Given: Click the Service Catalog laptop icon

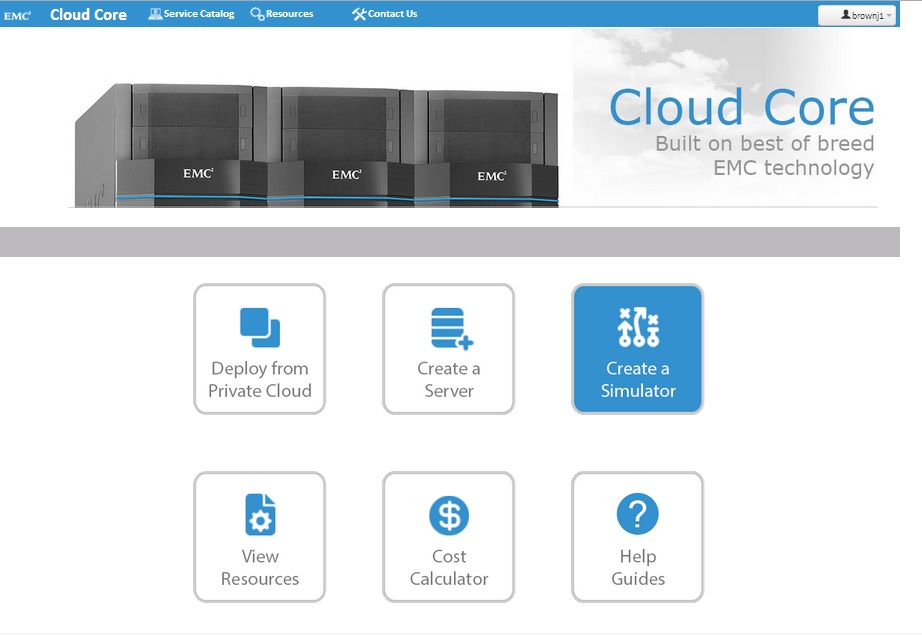Looking at the screenshot, I should [x=155, y=14].
